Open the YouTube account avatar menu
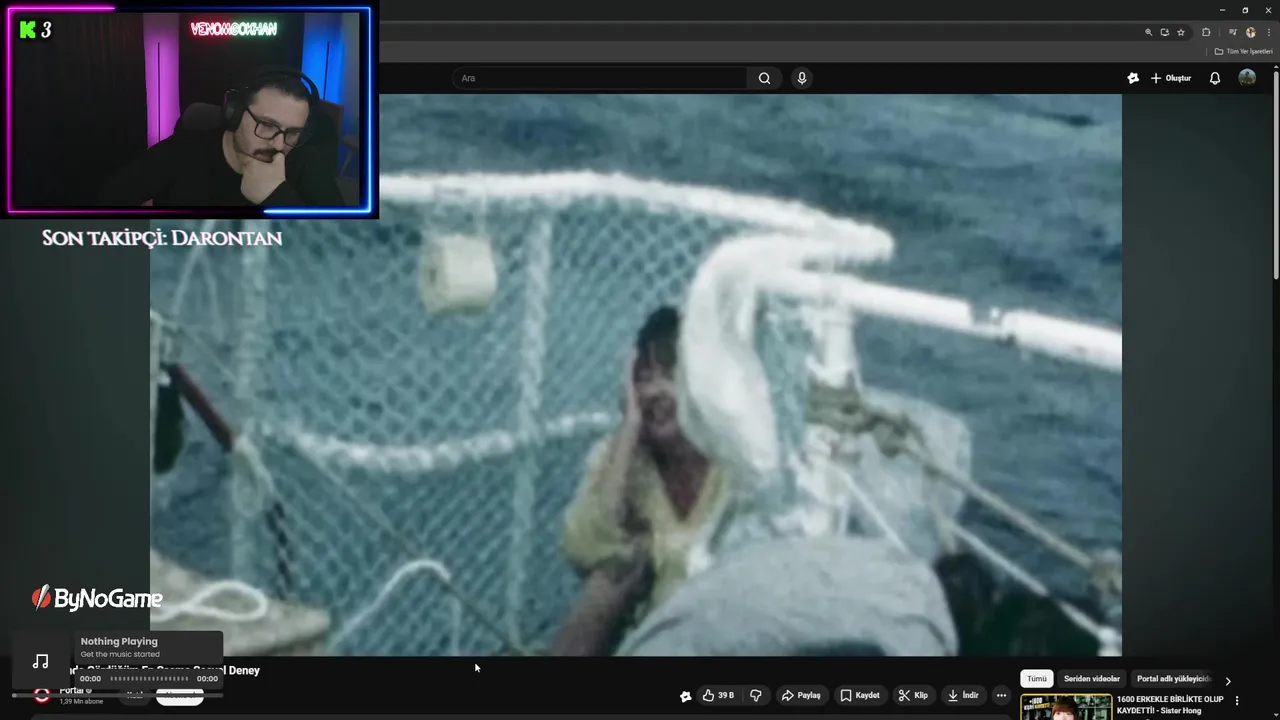 1247,78
